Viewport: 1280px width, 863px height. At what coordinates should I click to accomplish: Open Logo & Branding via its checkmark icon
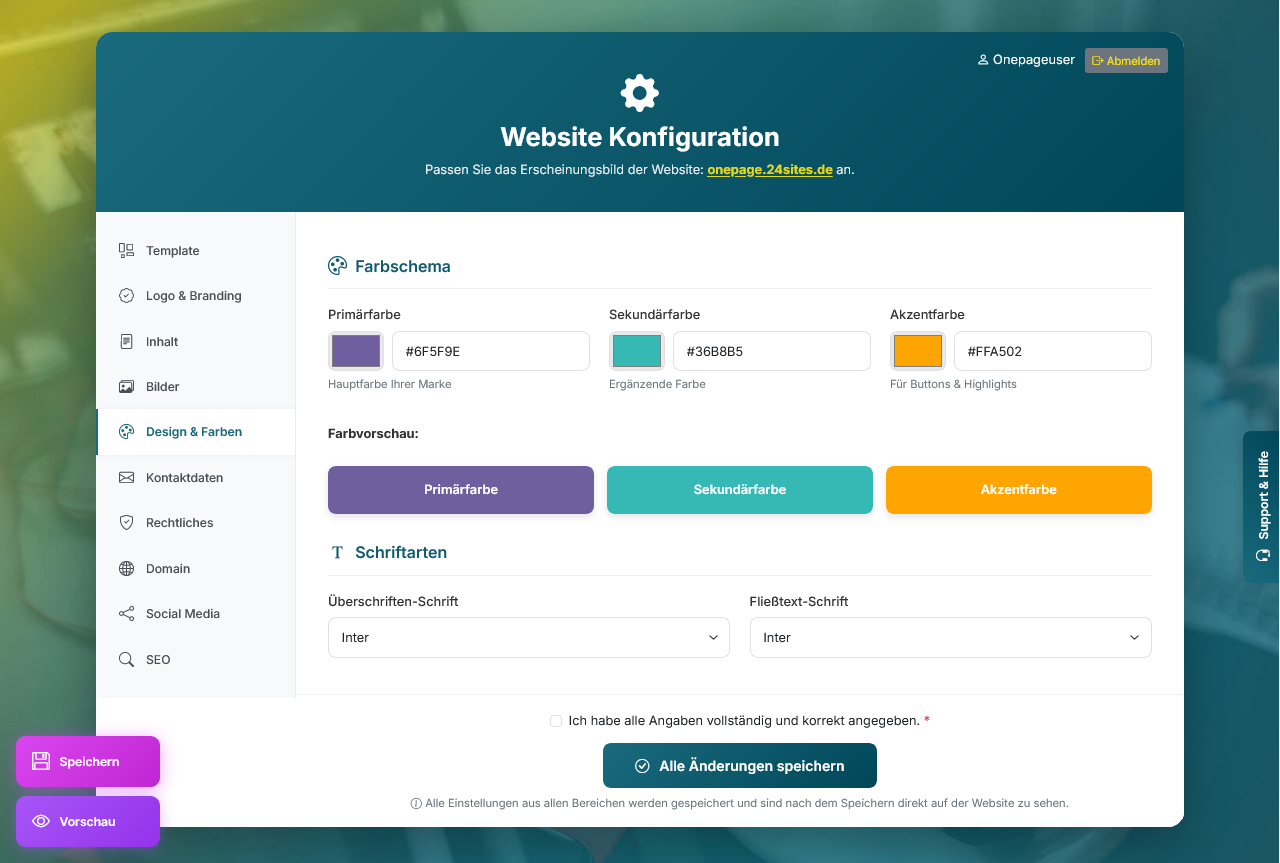126,295
